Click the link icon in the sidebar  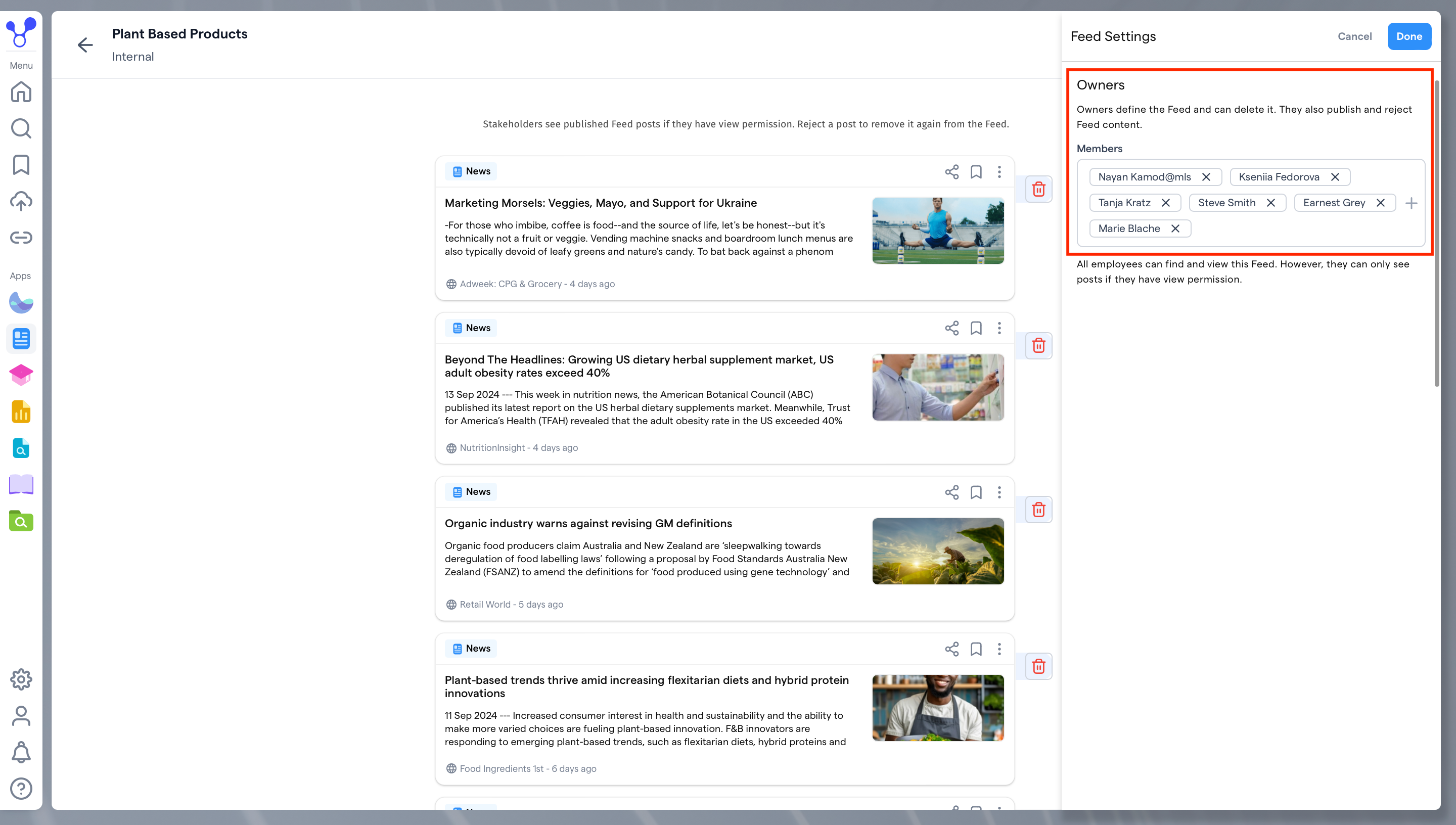pos(21,238)
